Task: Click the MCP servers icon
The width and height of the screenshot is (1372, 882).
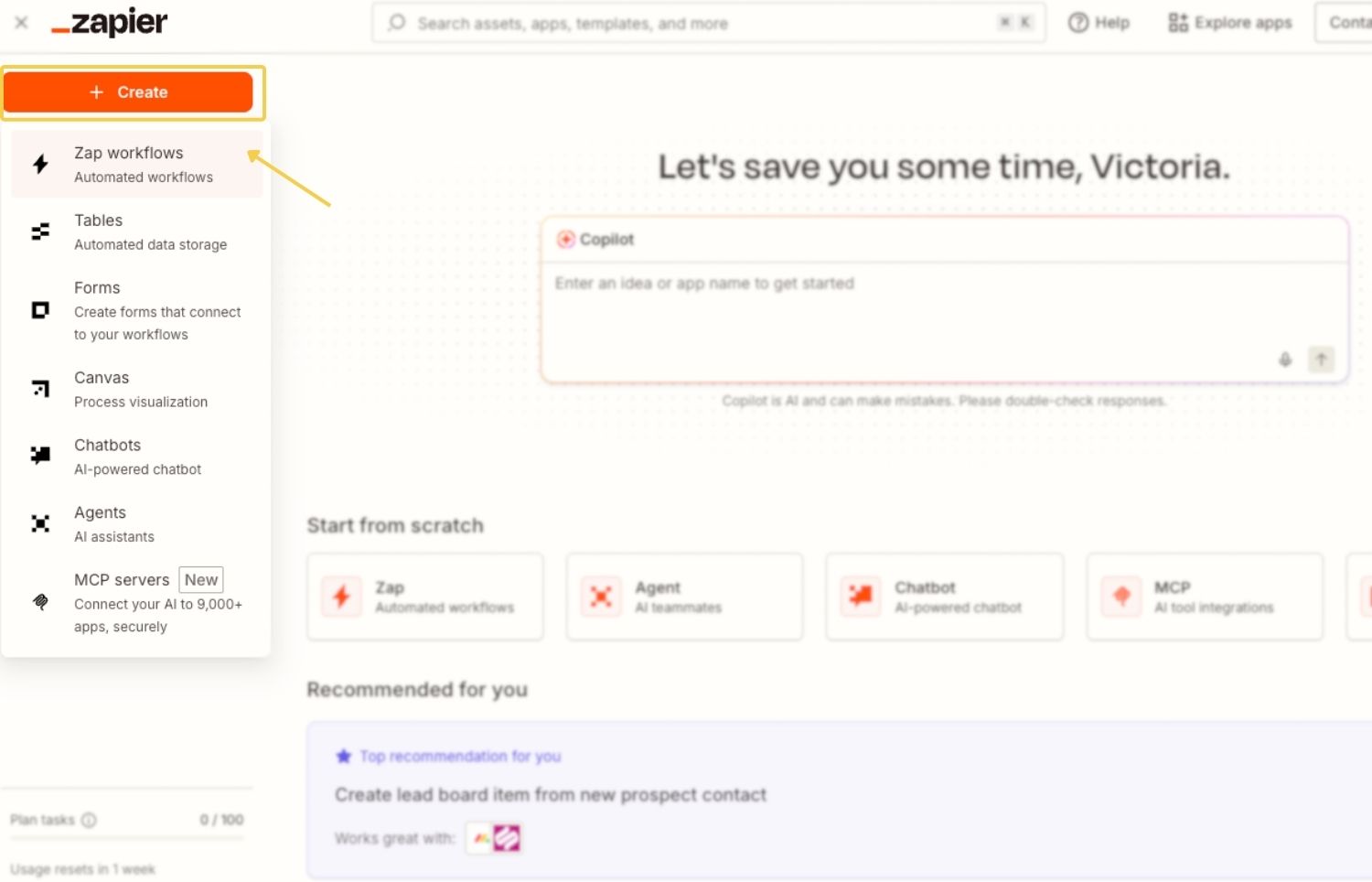Action: (40, 602)
